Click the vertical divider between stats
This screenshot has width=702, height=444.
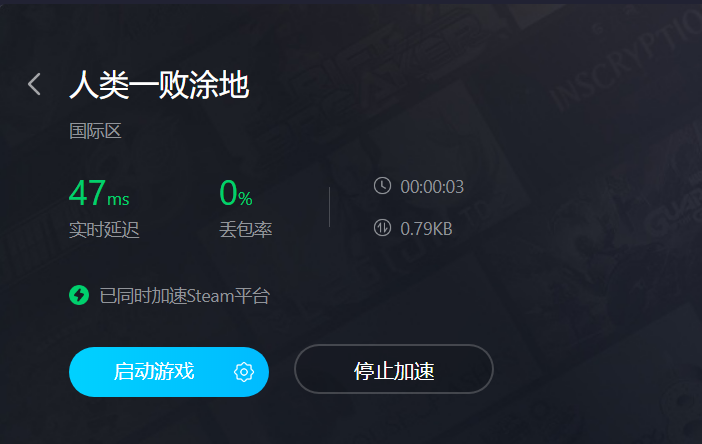pos(330,207)
